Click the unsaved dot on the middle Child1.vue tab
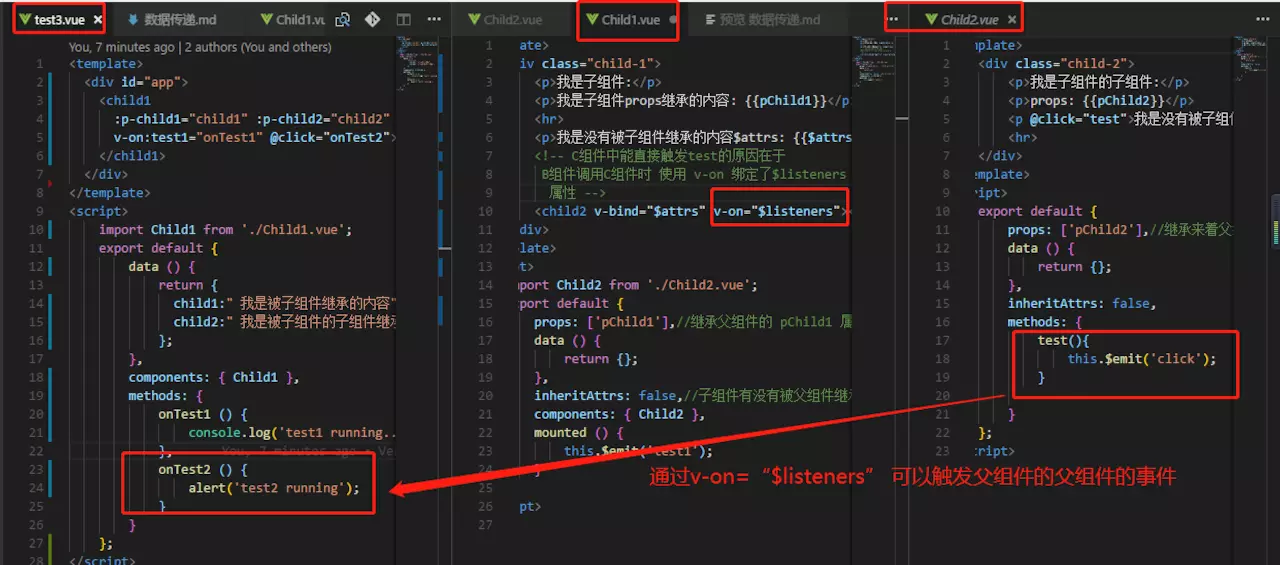The height and width of the screenshot is (565, 1280). (672, 20)
